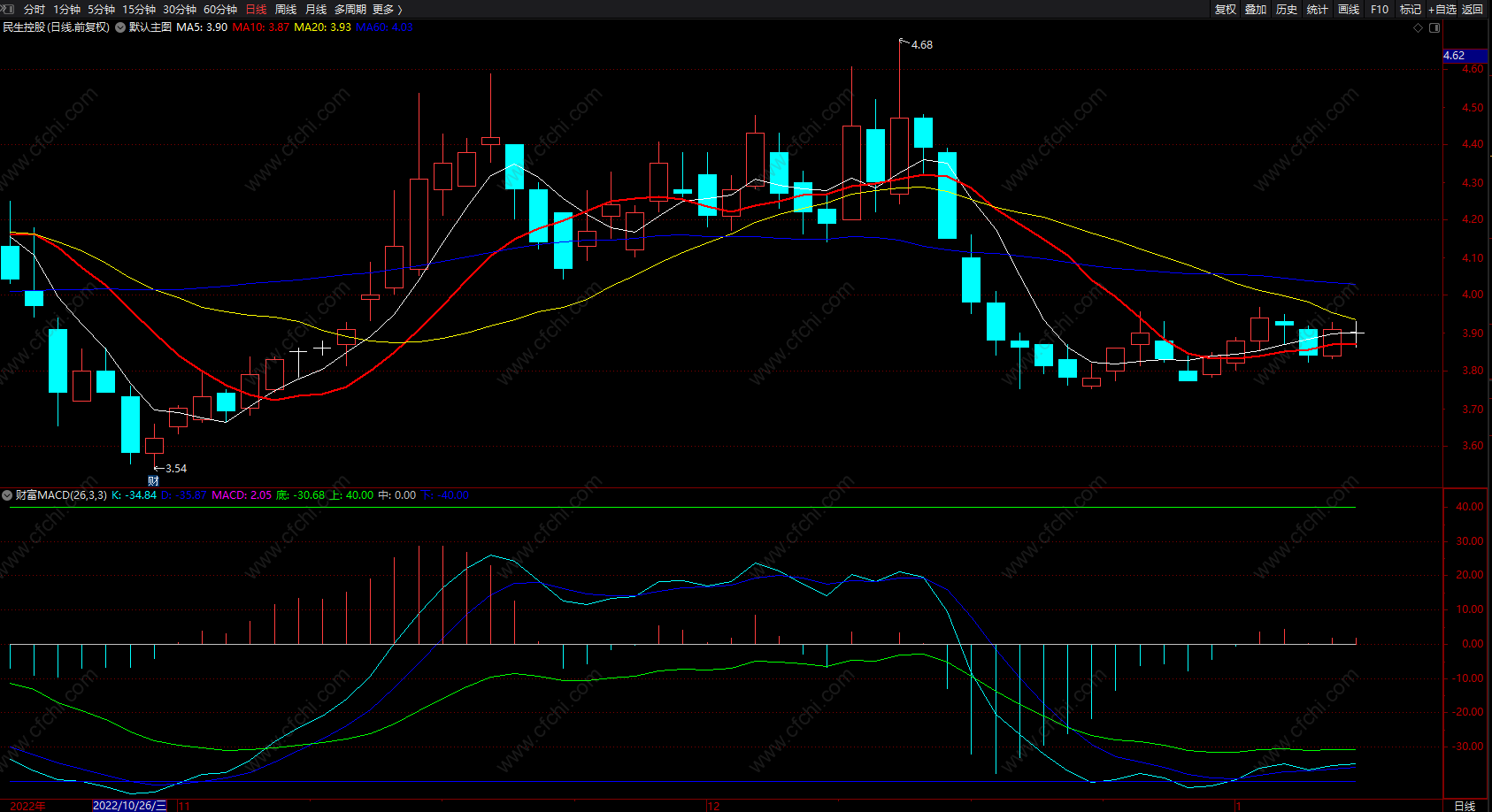Click the diamond marker icon above price axis

pyautogui.click(x=1418, y=27)
